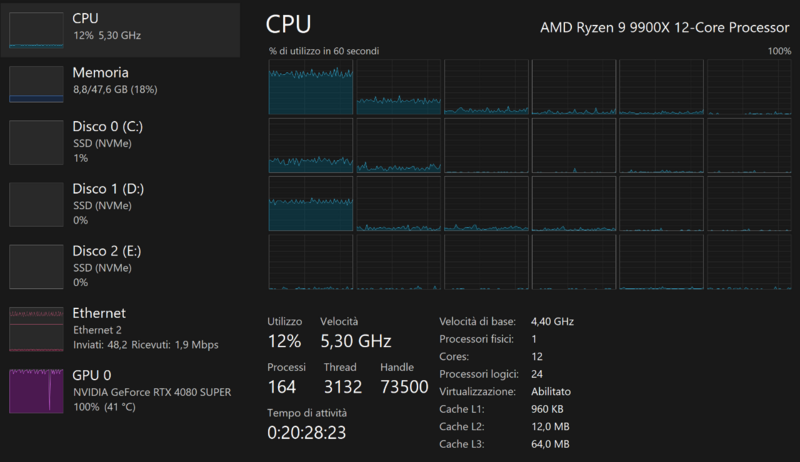The height and width of the screenshot is (462, 800).
Task: Click the top-left logical processor graph
Action: click(x=311, y=87)
